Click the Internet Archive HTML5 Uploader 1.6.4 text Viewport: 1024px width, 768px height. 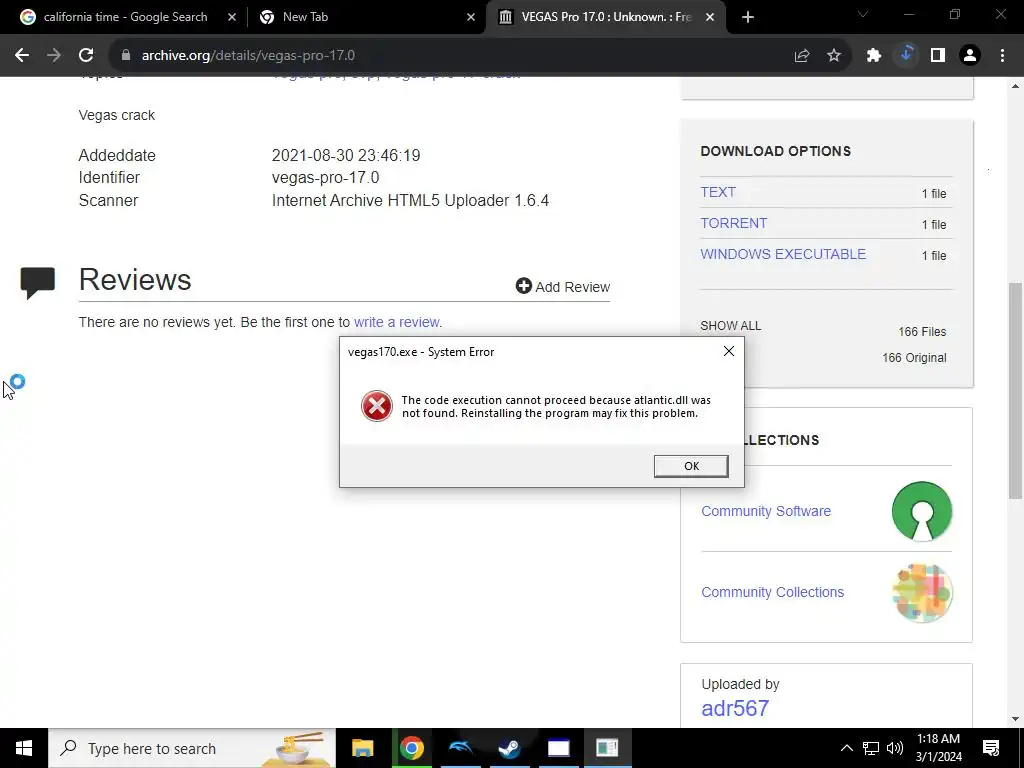pos(410,200)
